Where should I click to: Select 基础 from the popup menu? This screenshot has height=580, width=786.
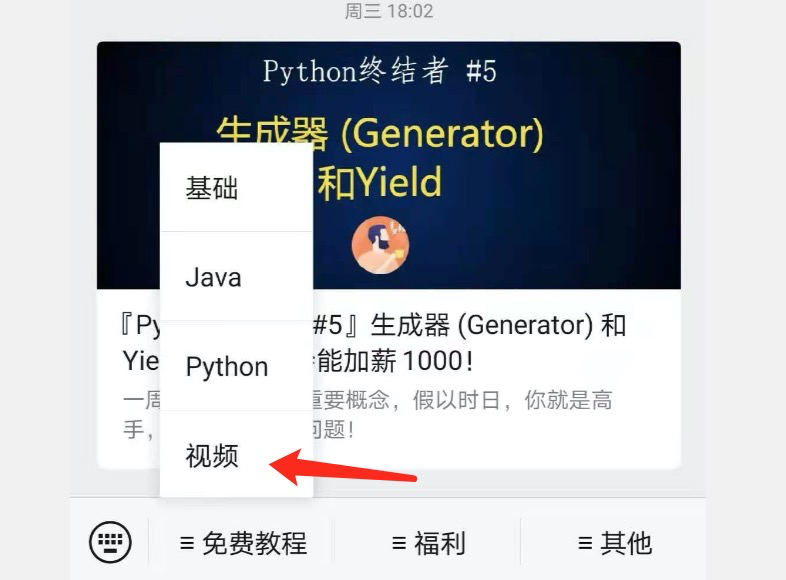(236, 187)
